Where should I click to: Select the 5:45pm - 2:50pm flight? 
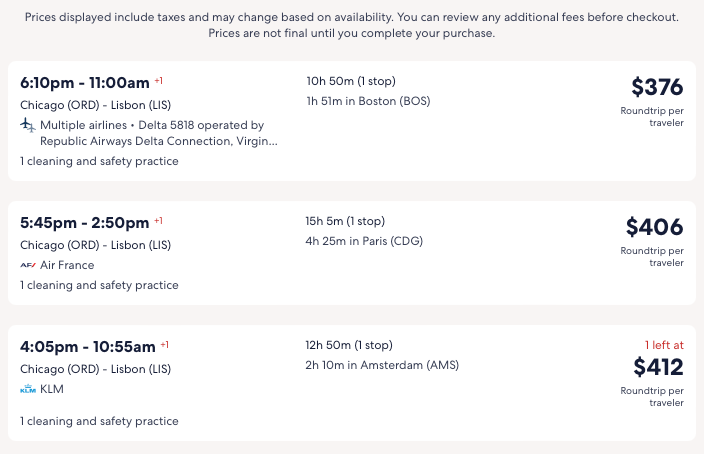[x=85, y=222]
